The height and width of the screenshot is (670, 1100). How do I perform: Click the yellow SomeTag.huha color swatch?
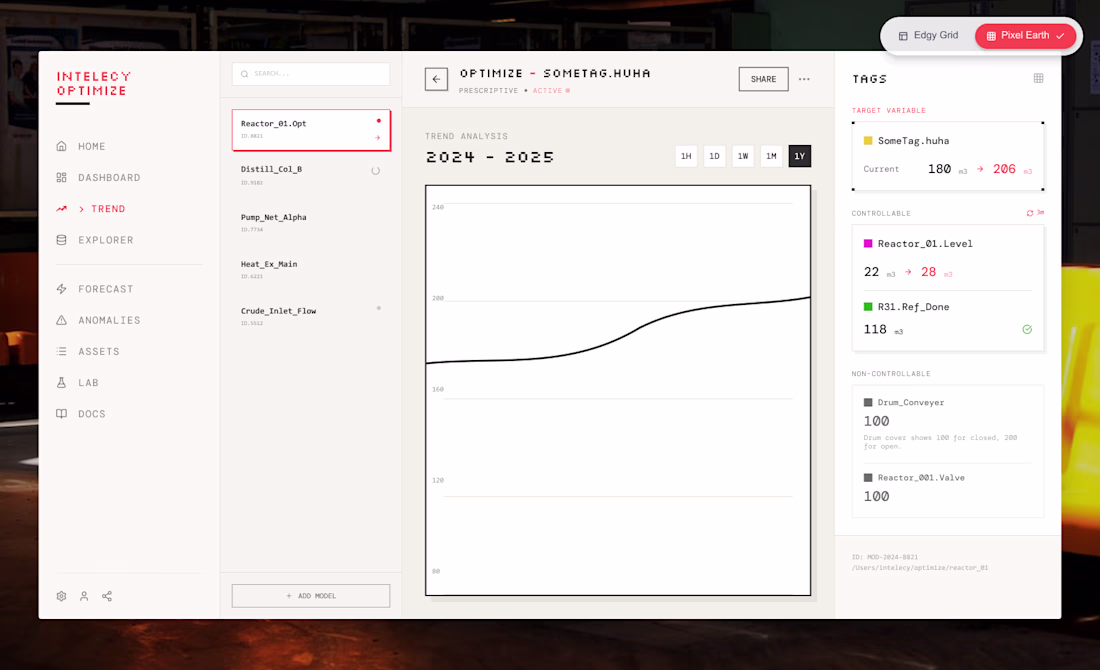click(x=868, y=140)
